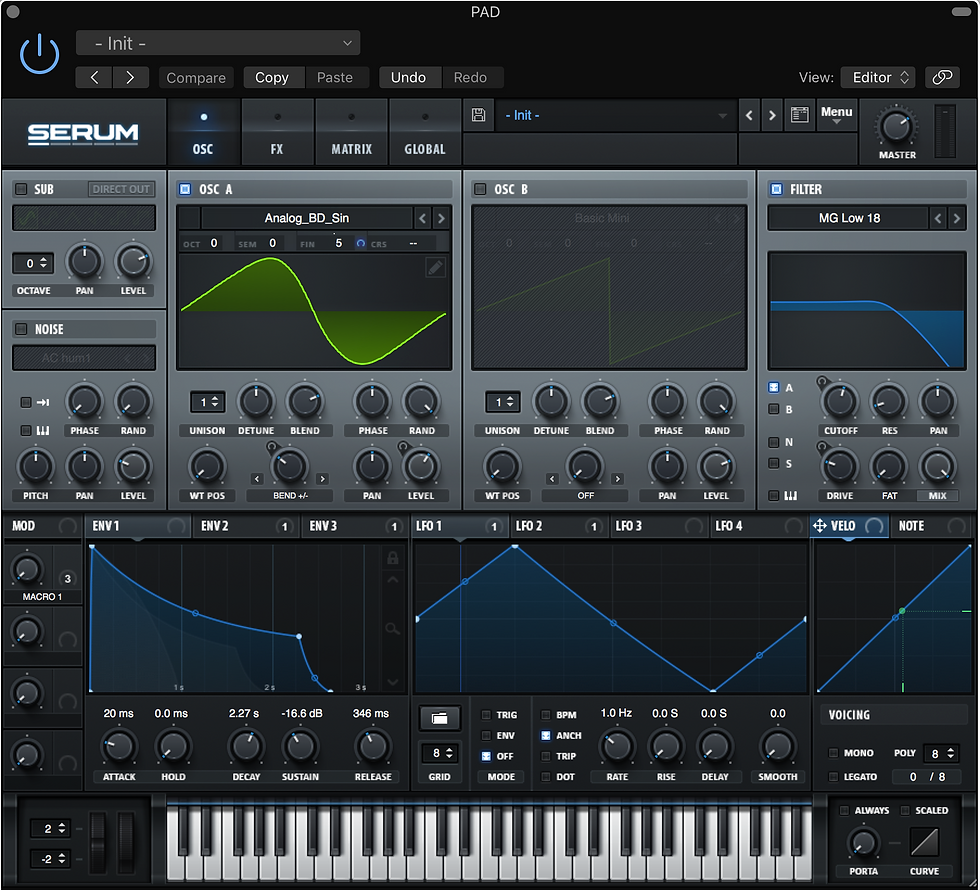Screen dimensions: 980x890
Task: Select the NOTE tab
Action: click(x=932, y=526)
